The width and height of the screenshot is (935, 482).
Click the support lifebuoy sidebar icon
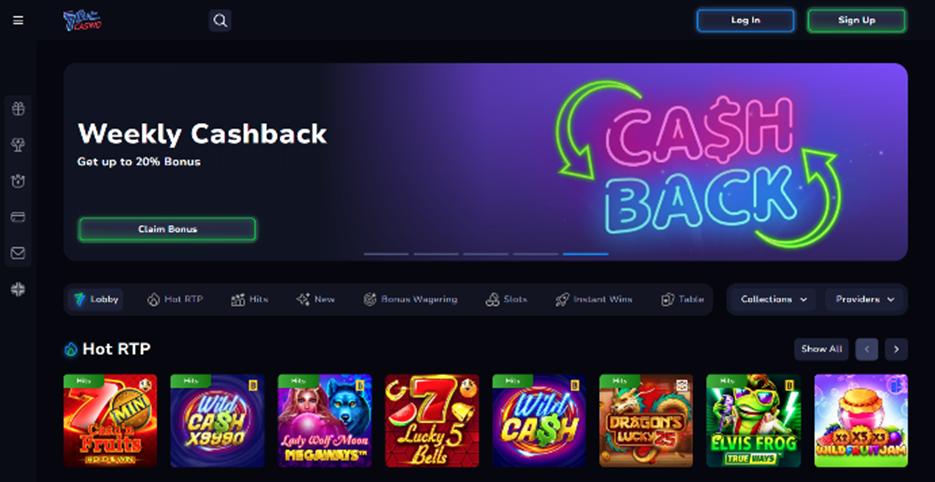[x=18, y=289]
